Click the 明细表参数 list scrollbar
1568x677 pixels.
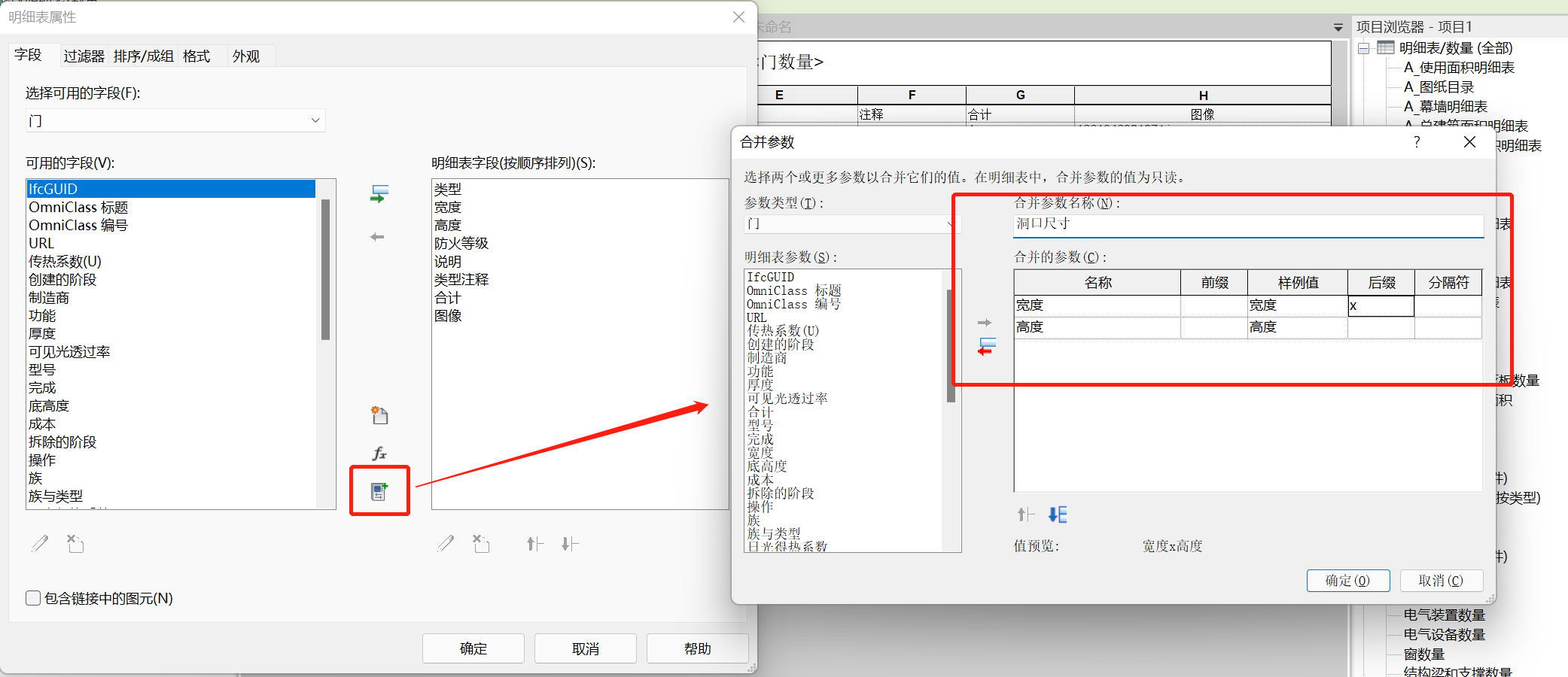[951, 346]
